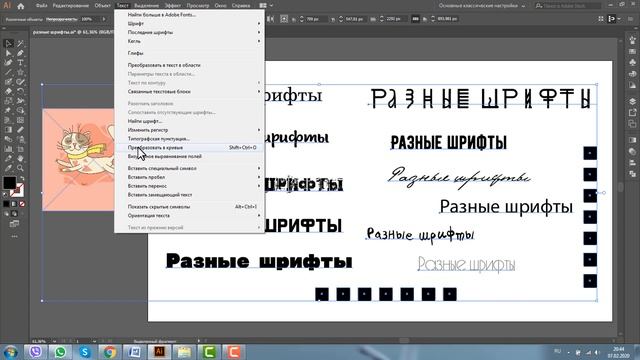
Task: Click the Stroke color swatch
Action: pos(17,190)
